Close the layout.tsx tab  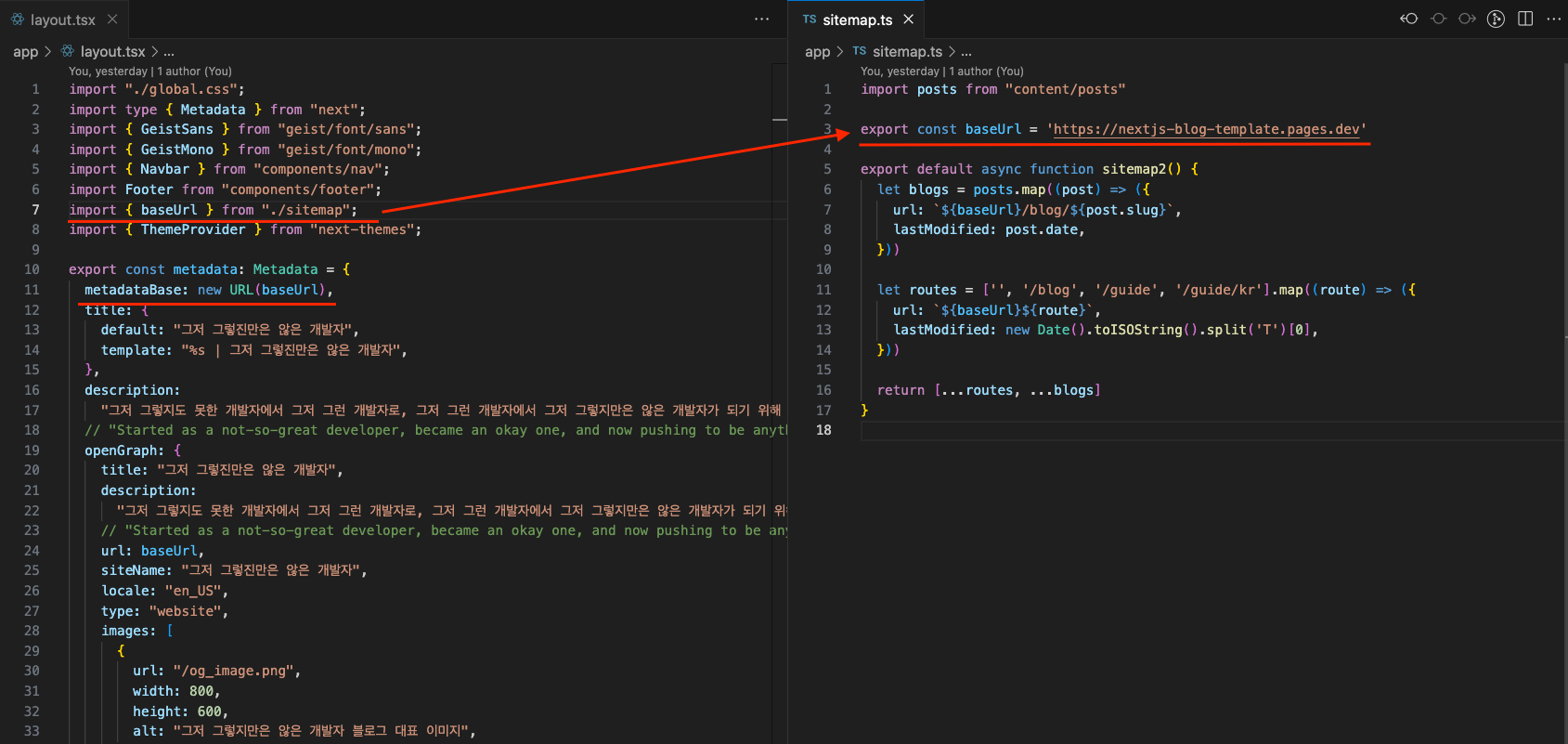[x=112, y=19]
